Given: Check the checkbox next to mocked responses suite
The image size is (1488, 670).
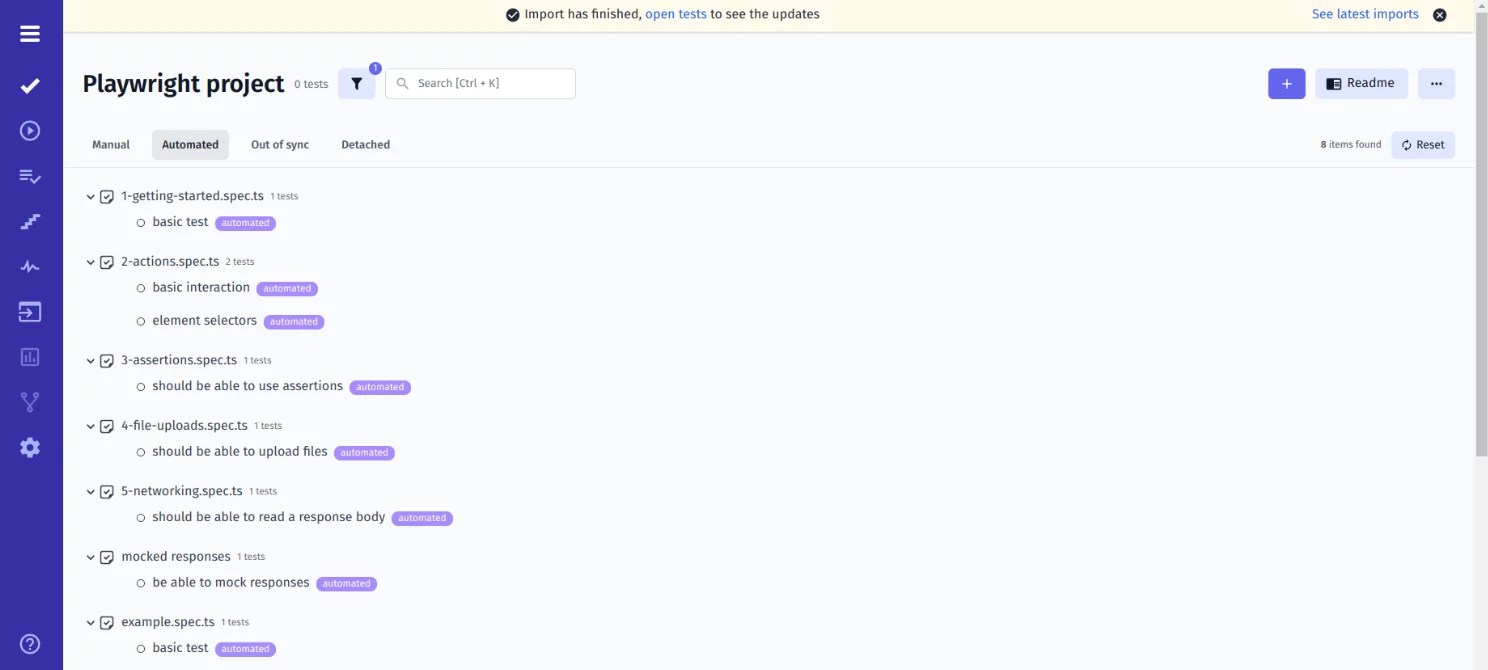Looking at the screenshot, I should [107, 556].
